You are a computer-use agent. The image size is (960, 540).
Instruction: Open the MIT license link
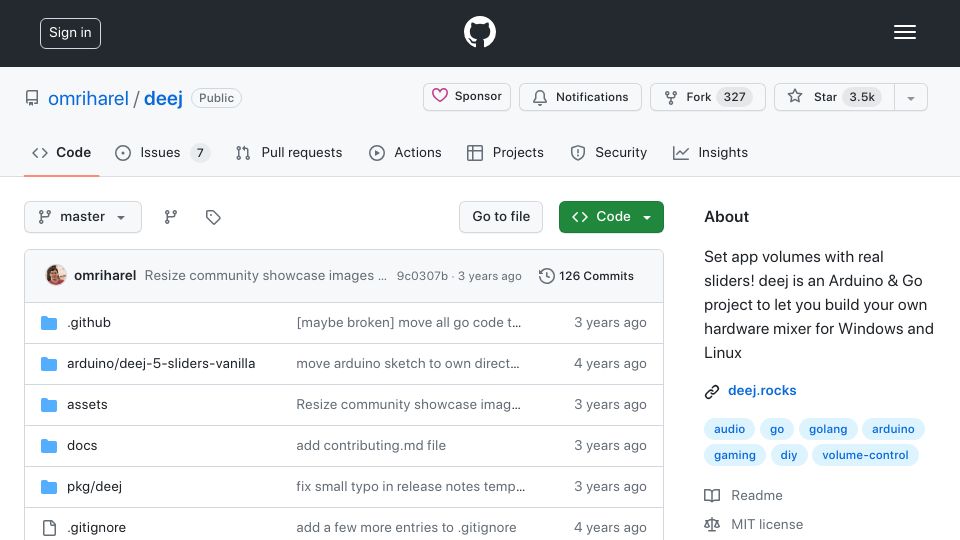tap(754, 525)
